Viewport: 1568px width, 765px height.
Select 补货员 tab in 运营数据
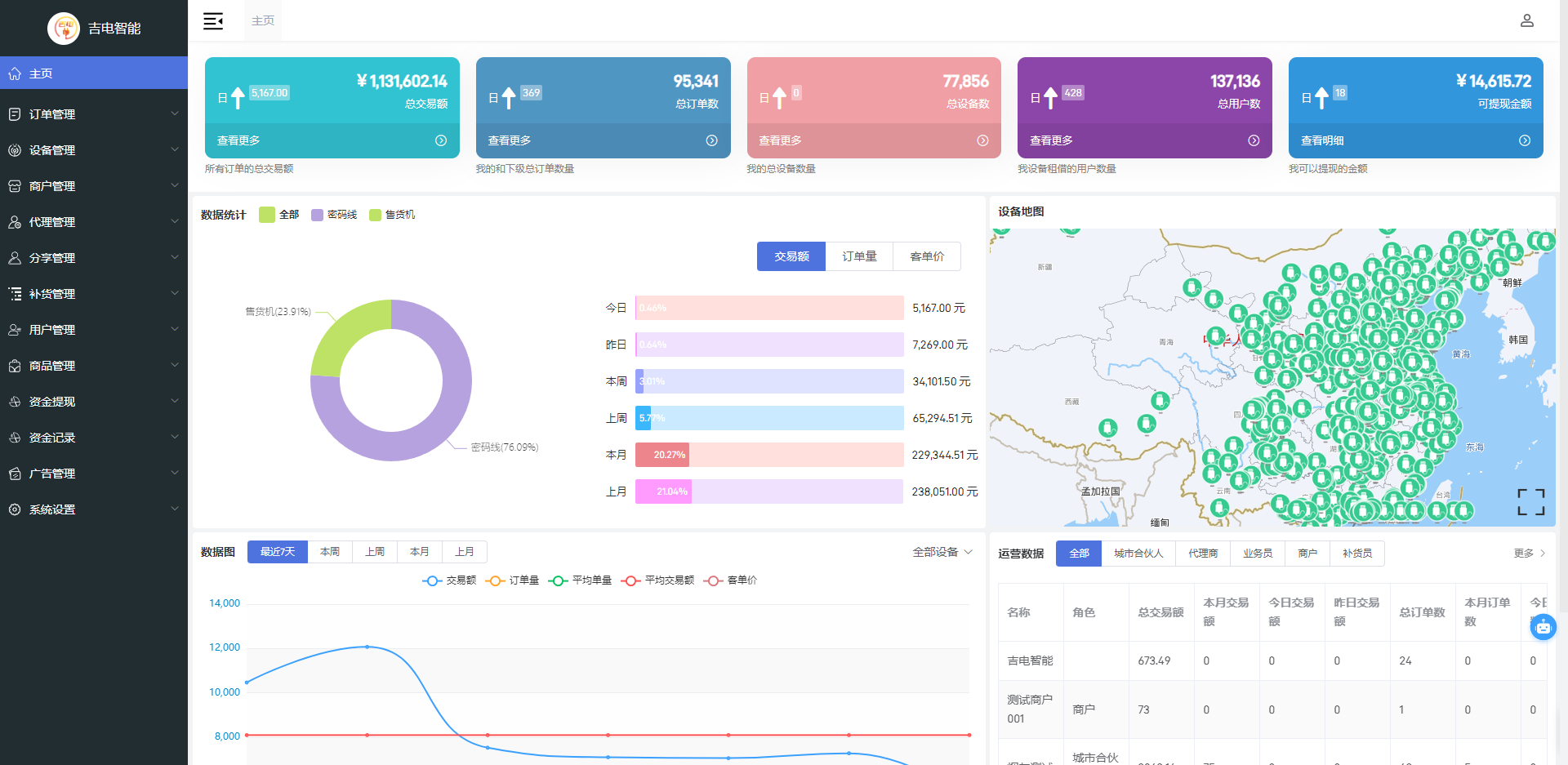(1357, 553)
